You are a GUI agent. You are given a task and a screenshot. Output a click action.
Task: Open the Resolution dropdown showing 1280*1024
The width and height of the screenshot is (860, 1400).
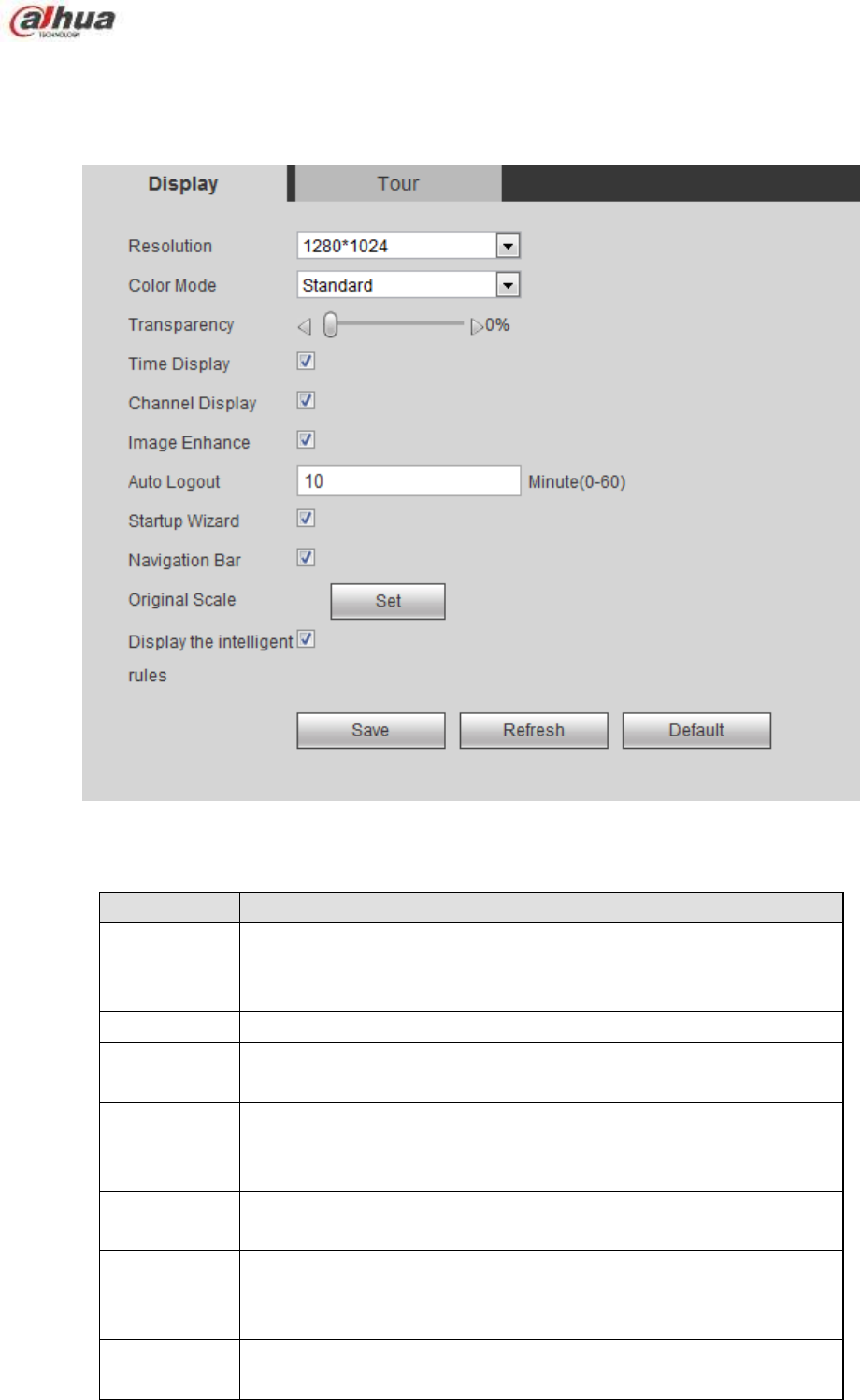408,246
